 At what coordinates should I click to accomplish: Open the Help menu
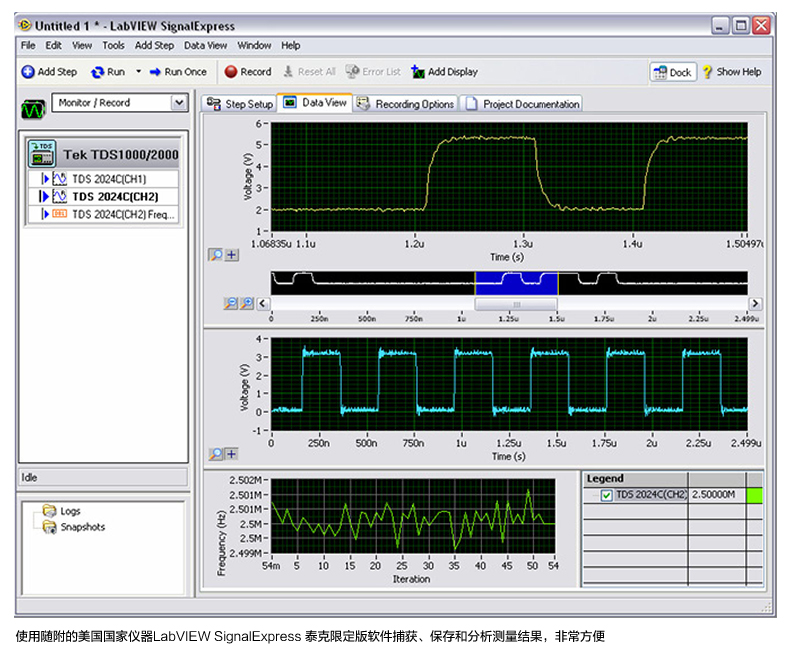click(291, 45)
